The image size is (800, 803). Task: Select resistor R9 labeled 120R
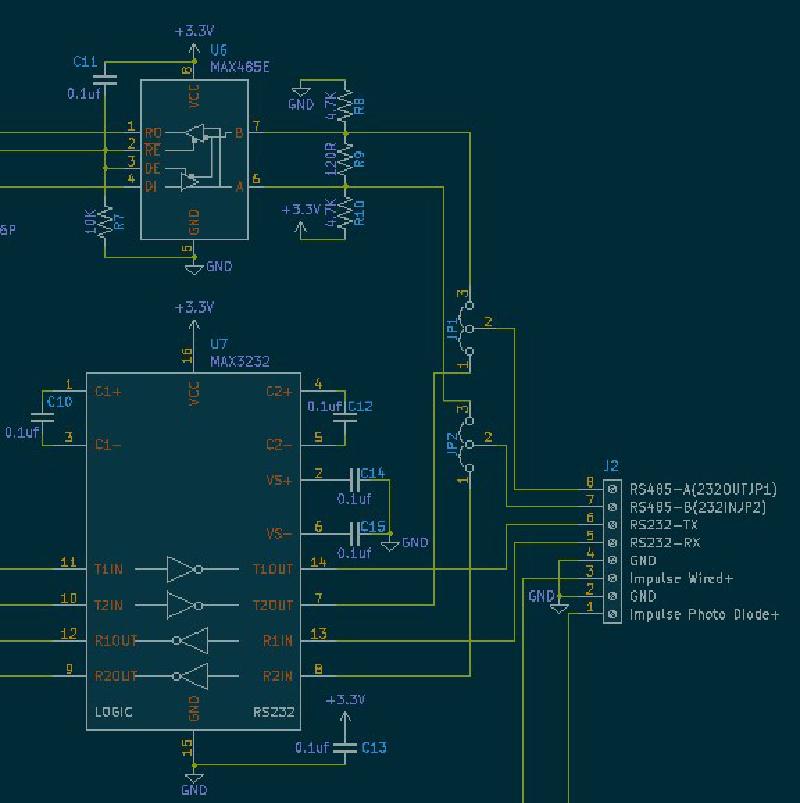click(345, 160)
